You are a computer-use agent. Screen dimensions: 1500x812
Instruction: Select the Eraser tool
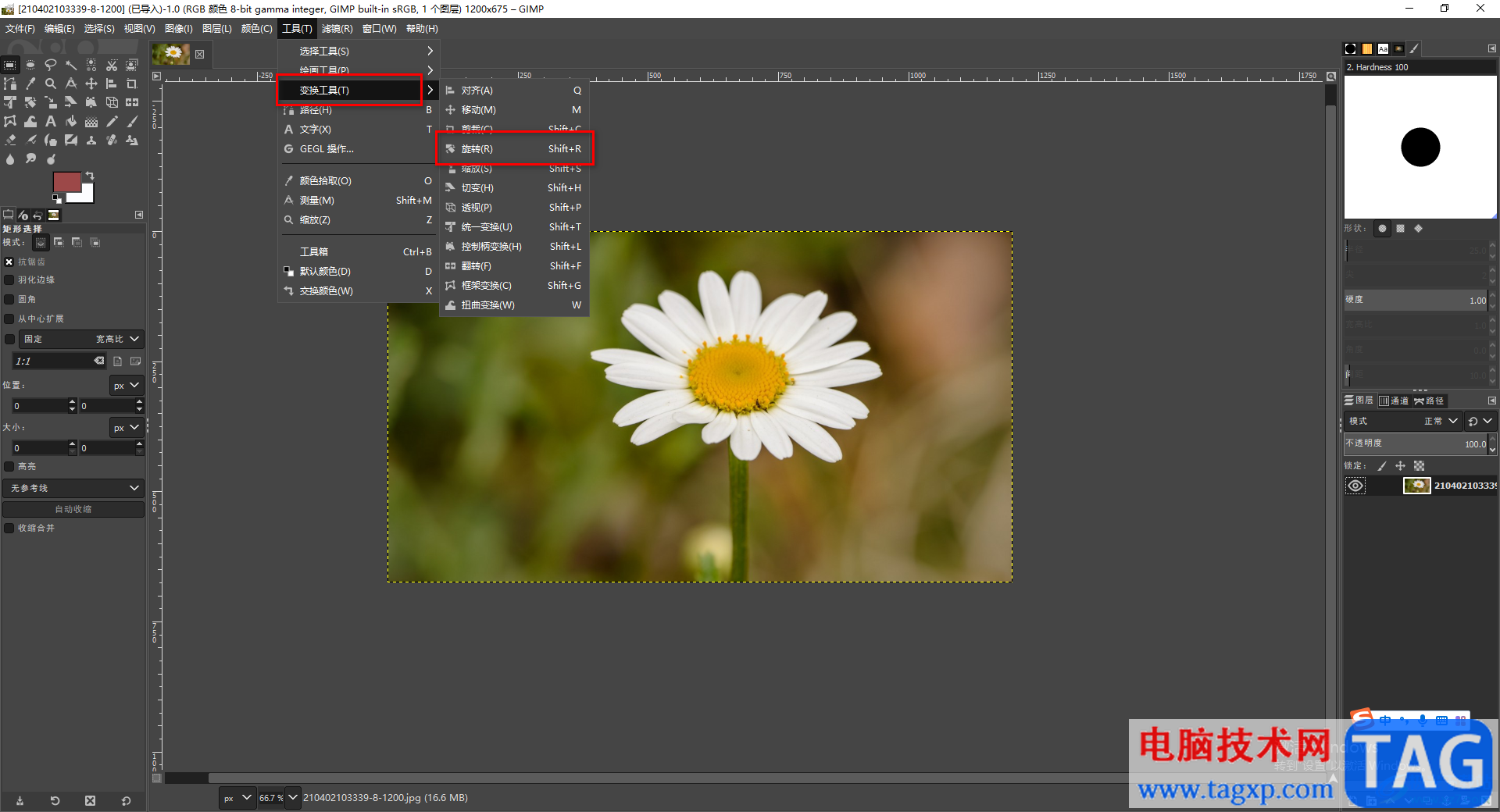[x=10, y=141]
